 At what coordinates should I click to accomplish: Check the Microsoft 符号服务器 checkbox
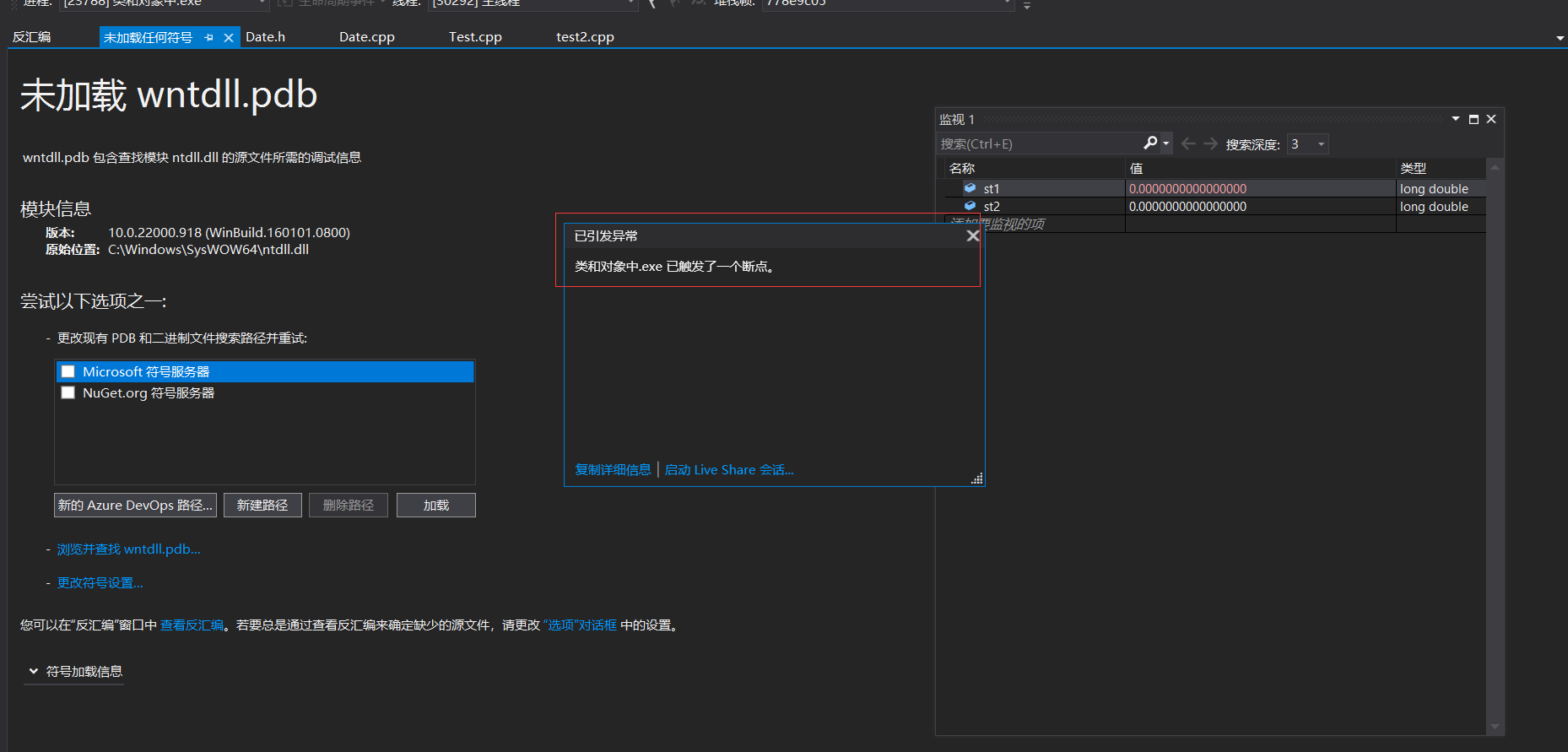[68, 371]
